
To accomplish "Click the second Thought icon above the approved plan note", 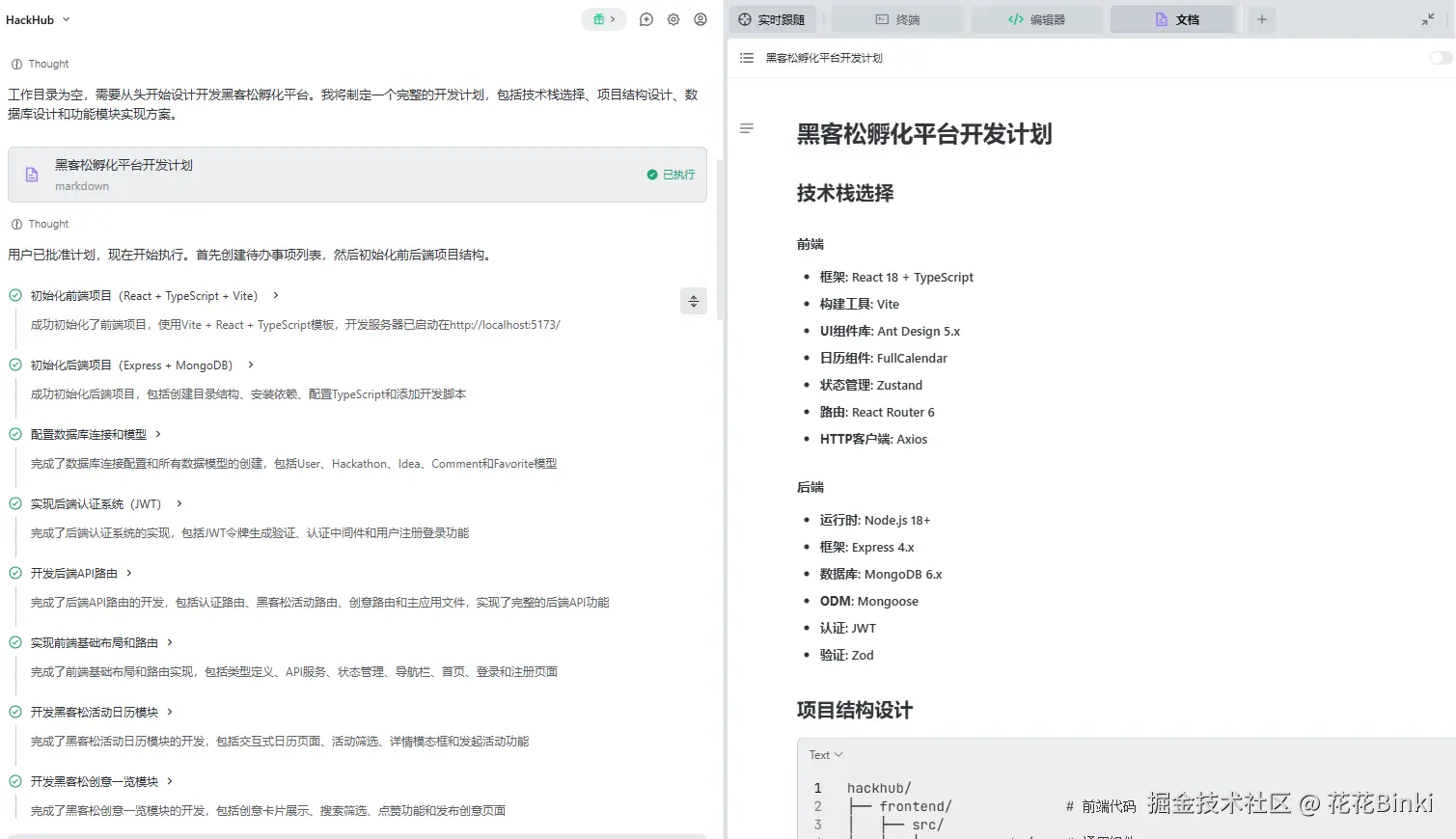I will tap(16, 224).
